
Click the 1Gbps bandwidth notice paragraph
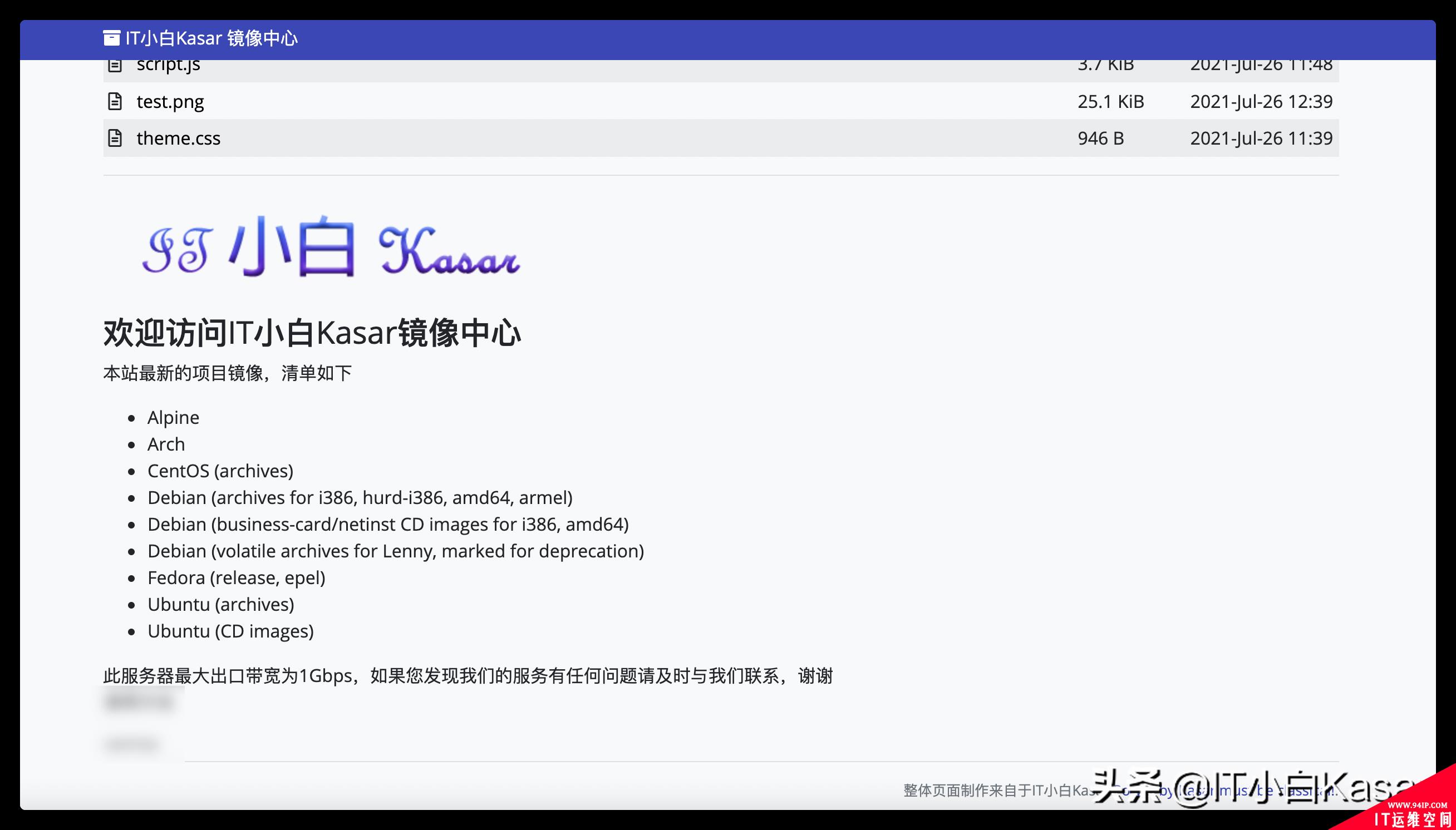[468, 676]
